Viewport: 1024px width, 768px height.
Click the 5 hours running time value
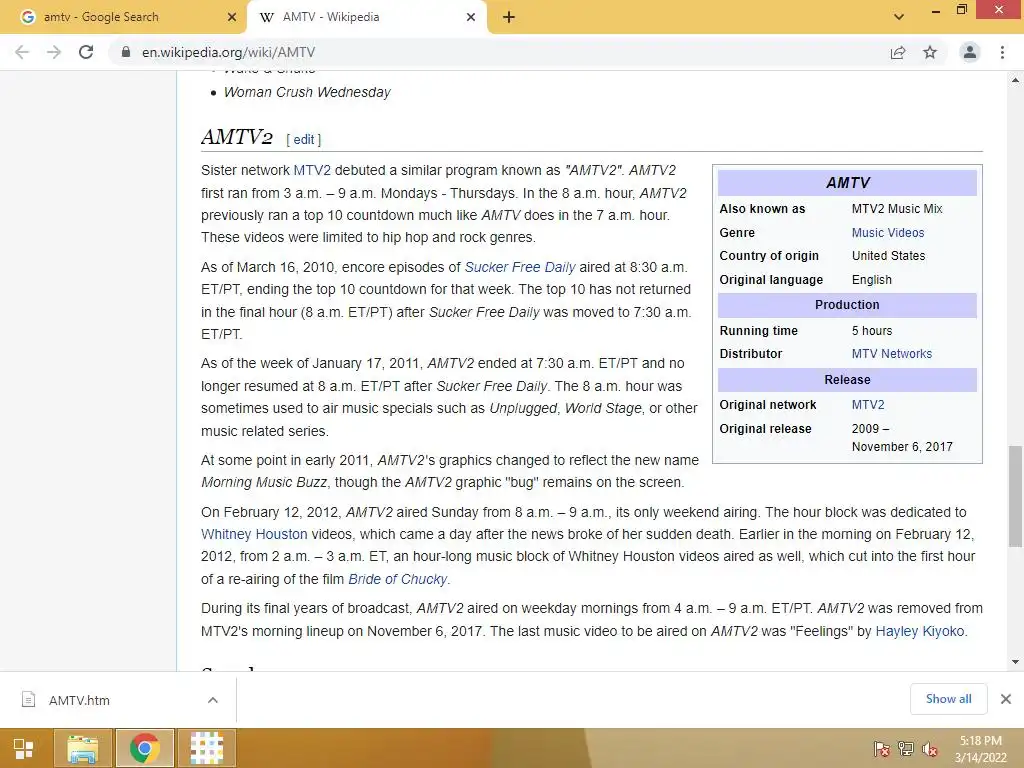click(871, 330)
